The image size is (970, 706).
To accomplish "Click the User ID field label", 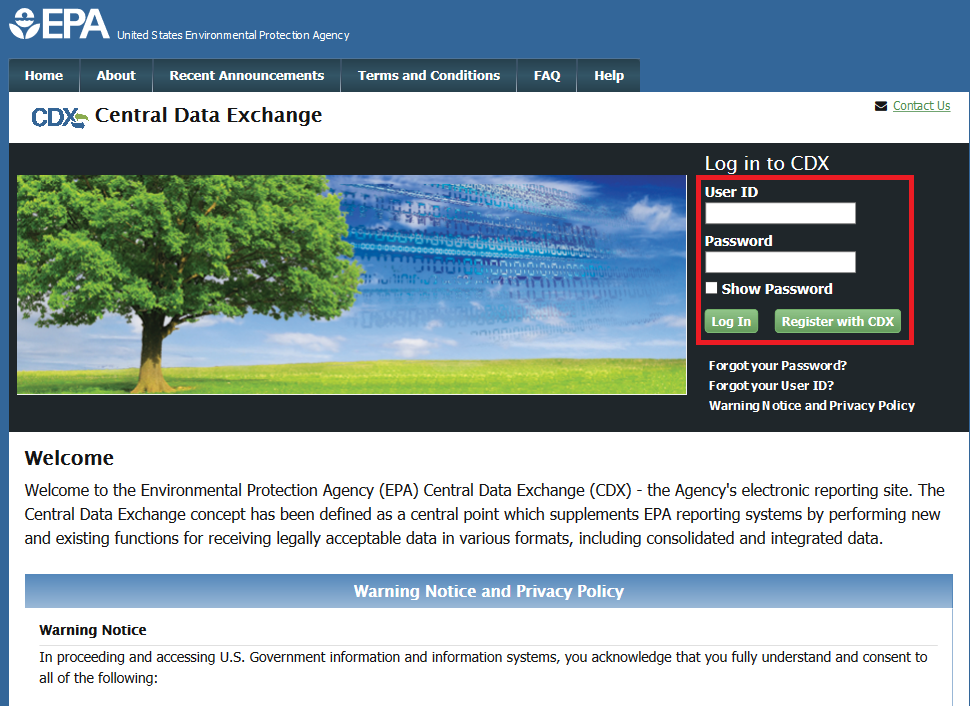I will [x=731, y=192].
